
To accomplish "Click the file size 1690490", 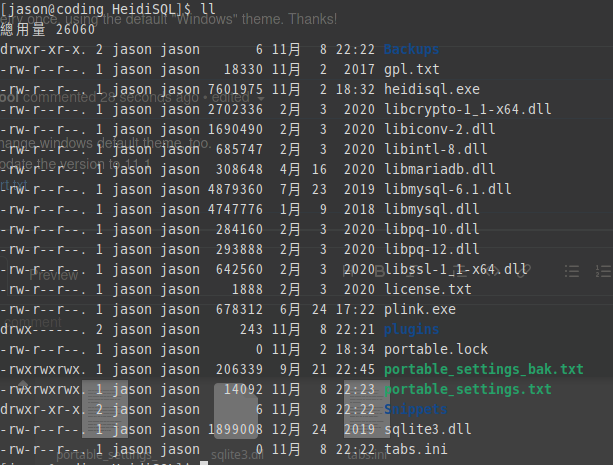I will pyautogui.click(x=235, y=129).
